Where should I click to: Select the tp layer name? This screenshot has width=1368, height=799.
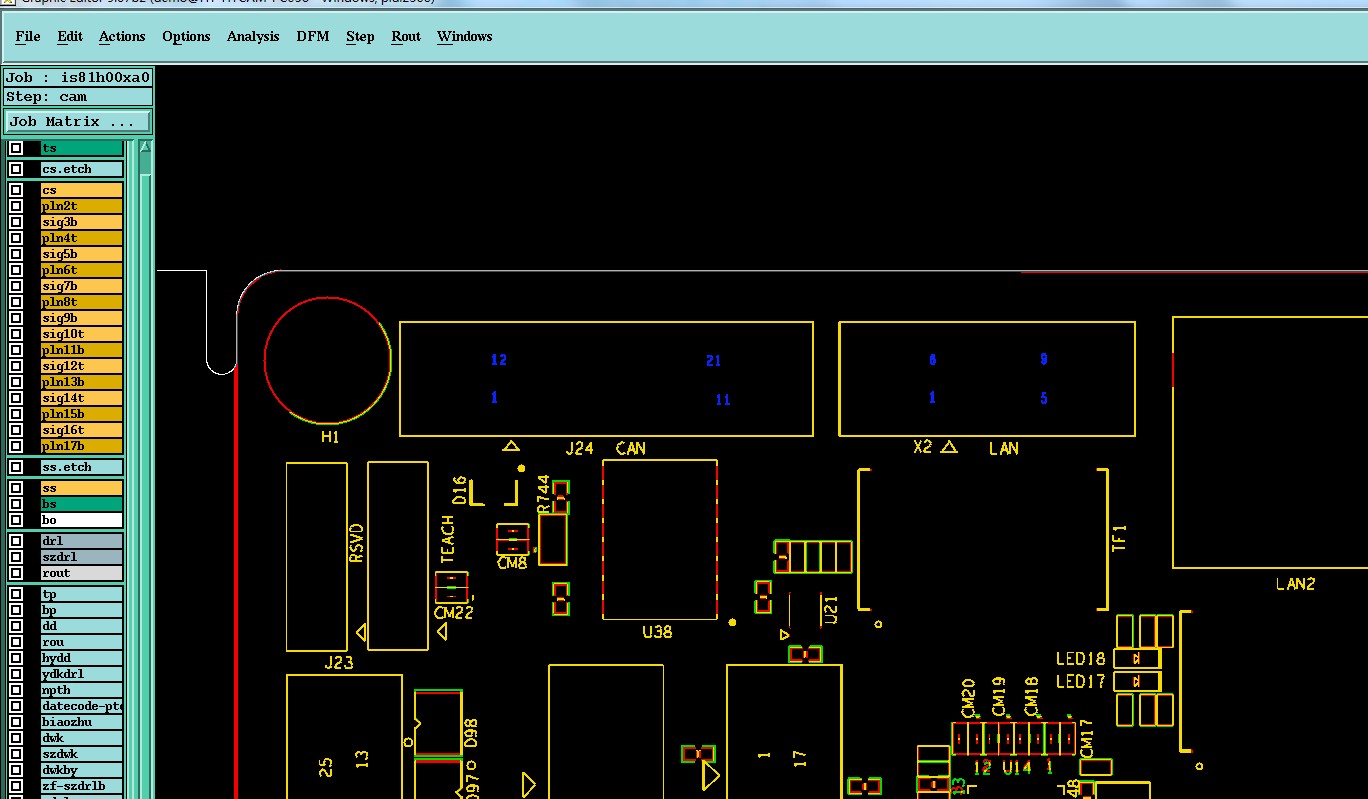[82, 594]
